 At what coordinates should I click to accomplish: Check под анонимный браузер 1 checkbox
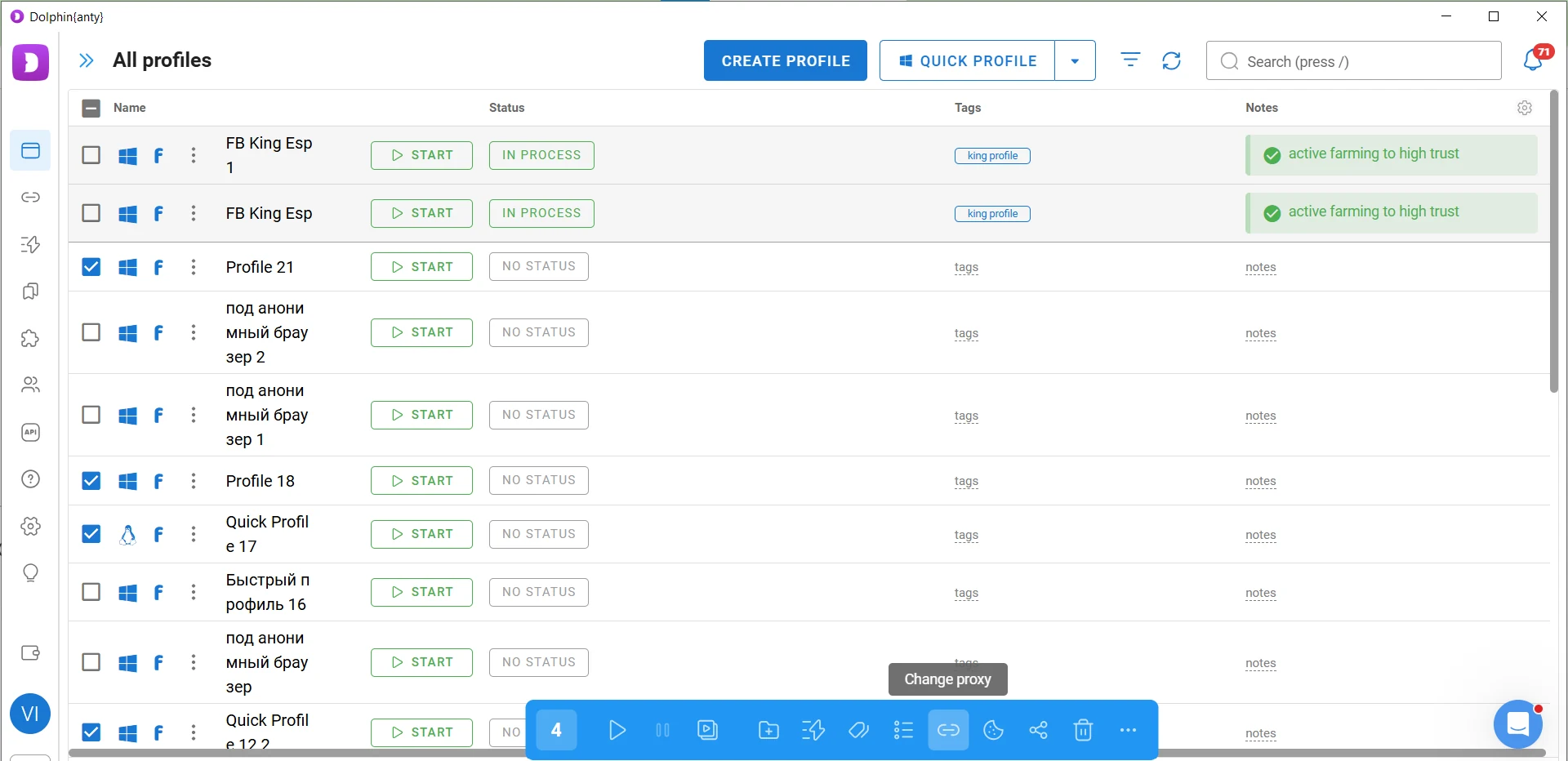coord(91,415)
